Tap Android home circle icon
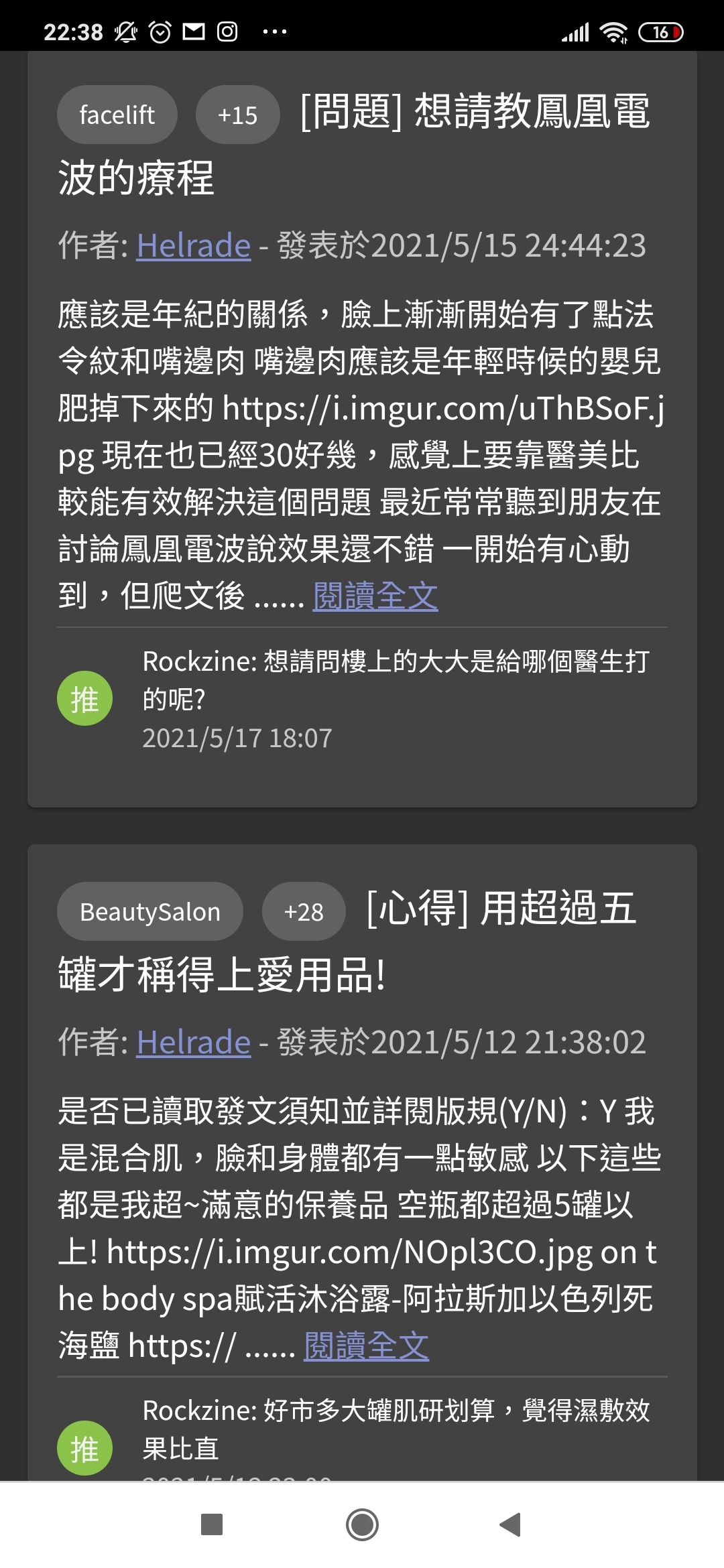The height and width of the screenshot is (1568, 724). [362, 1524]
